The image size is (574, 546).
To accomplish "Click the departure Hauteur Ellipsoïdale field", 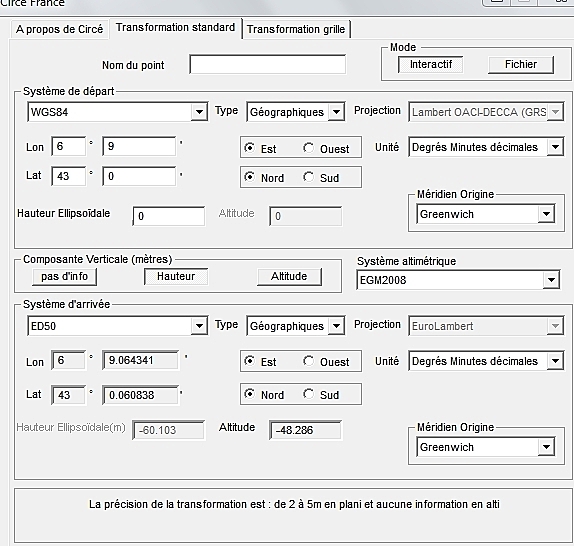I will pos(169,216).
